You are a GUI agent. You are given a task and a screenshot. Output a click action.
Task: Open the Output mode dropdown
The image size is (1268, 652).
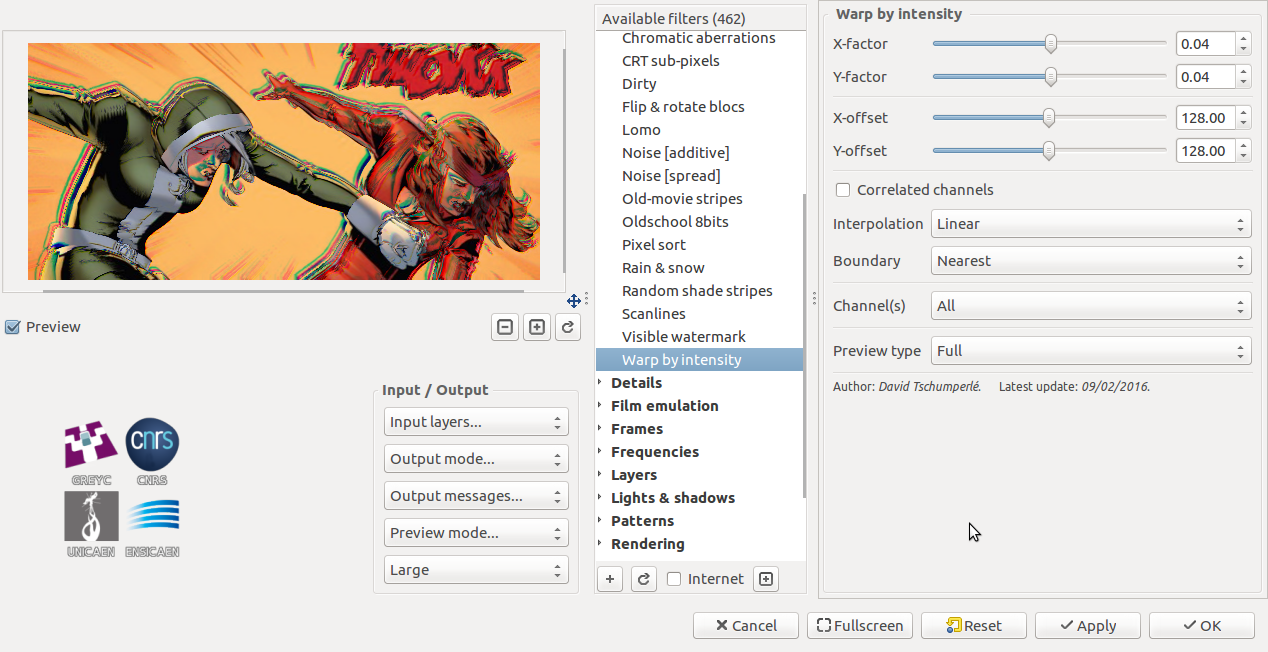pos(476,459)
